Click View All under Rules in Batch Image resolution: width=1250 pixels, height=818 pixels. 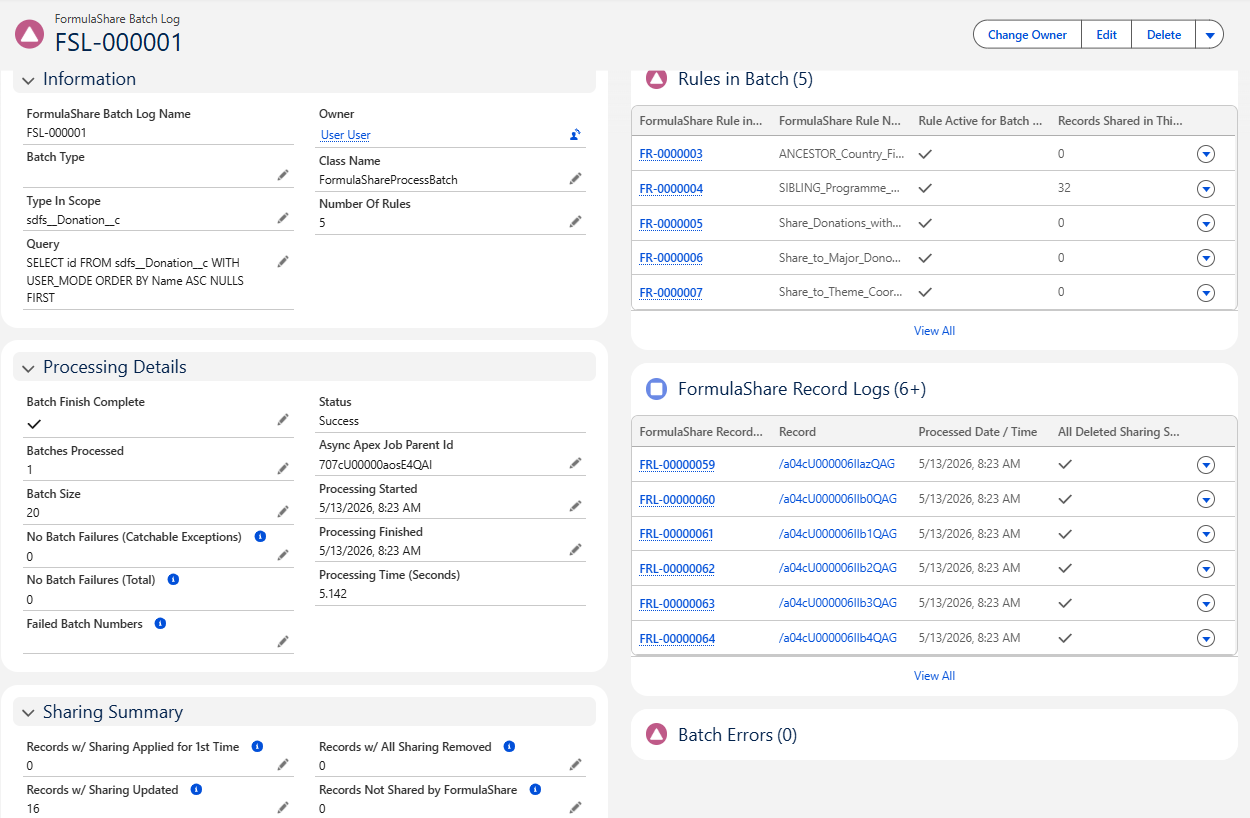click(934, 331)
